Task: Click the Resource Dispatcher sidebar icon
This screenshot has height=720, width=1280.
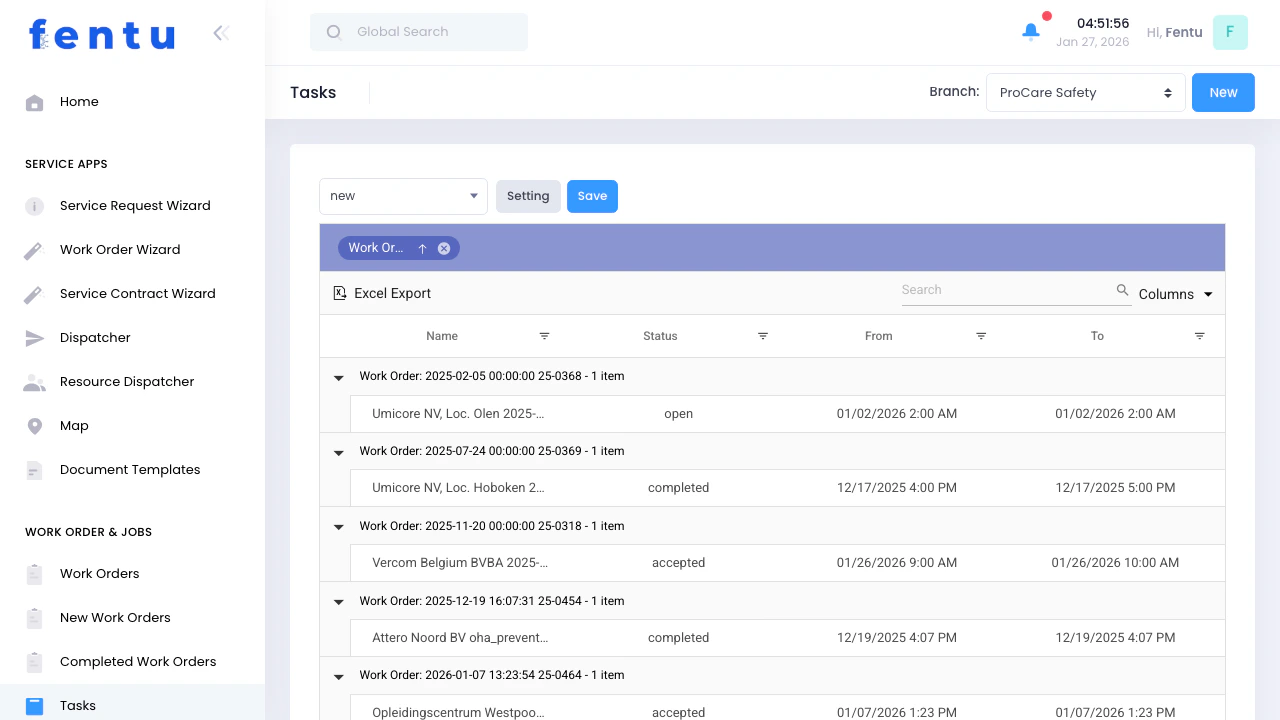Action: [34, 381]
